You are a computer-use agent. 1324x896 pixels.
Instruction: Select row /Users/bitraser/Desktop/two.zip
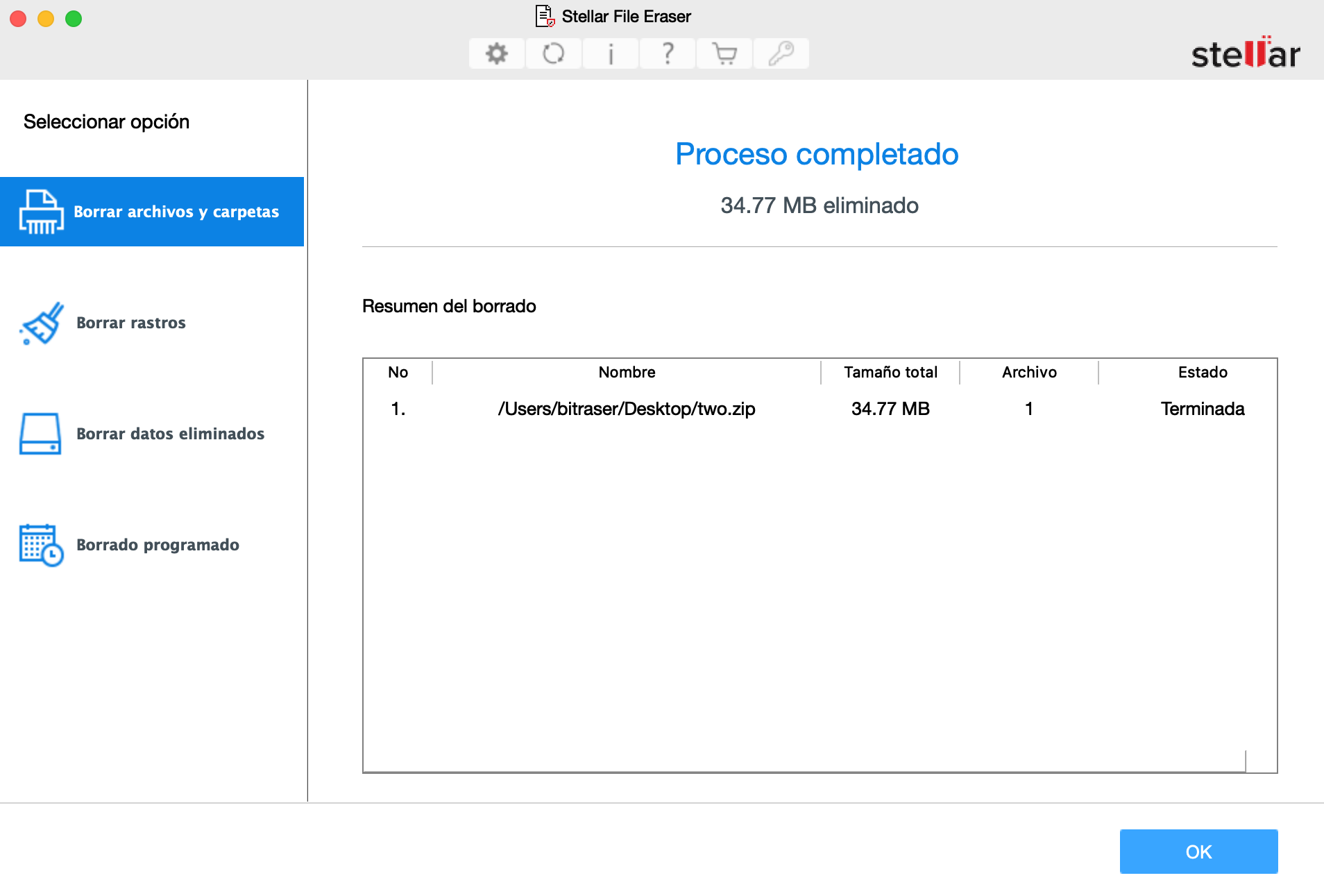820,409
